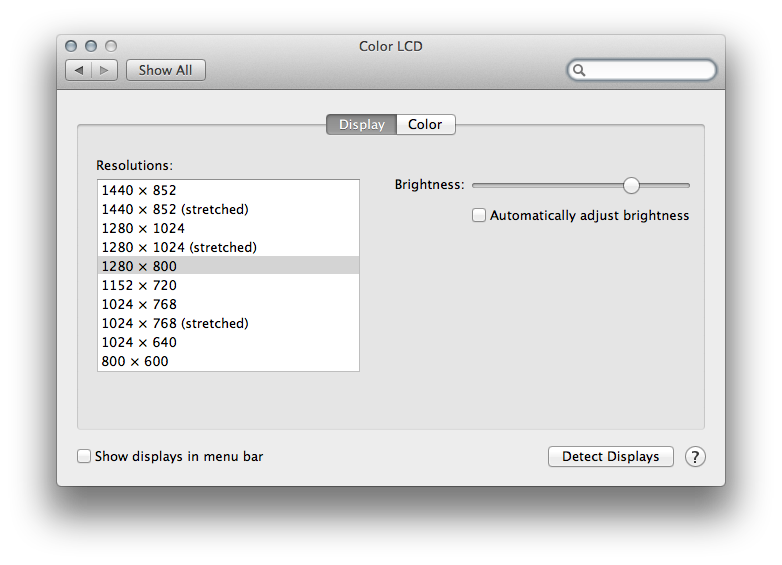Switch to the Color tab
Image resolution: width=782 pixels, height=565 pixels.
click(x=425, y=124)
